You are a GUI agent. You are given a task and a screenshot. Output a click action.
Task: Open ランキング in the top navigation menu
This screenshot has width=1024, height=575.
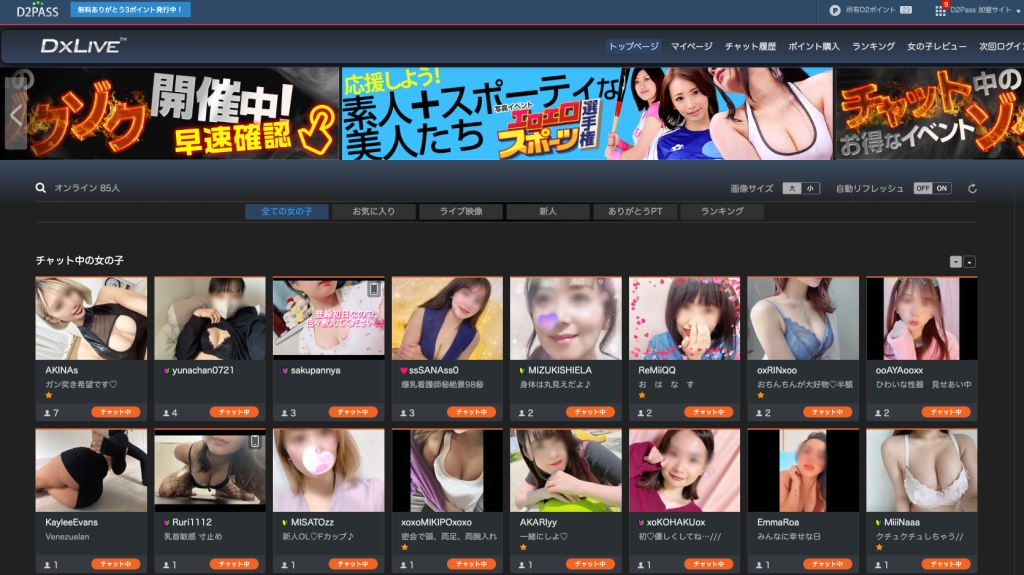(873, 46)
